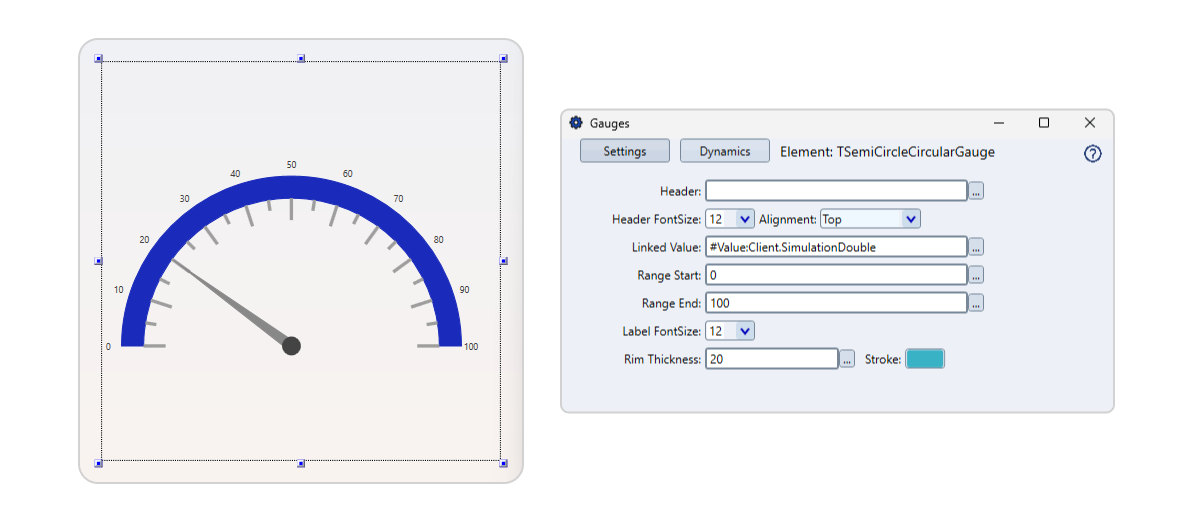Open browse button next to Header field
Screen dimensions: 1193x522
(976, 191)
